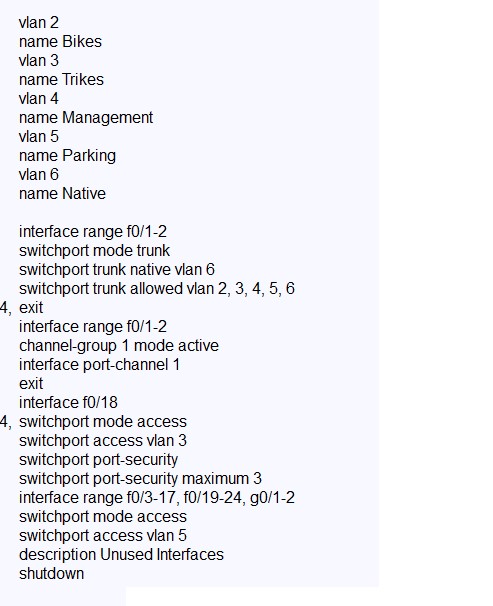Click the 'name Bikes' line

(60, 42)
